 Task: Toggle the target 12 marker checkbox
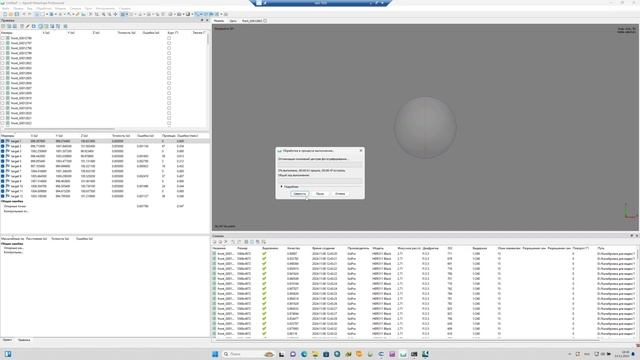tap(2, 196)
